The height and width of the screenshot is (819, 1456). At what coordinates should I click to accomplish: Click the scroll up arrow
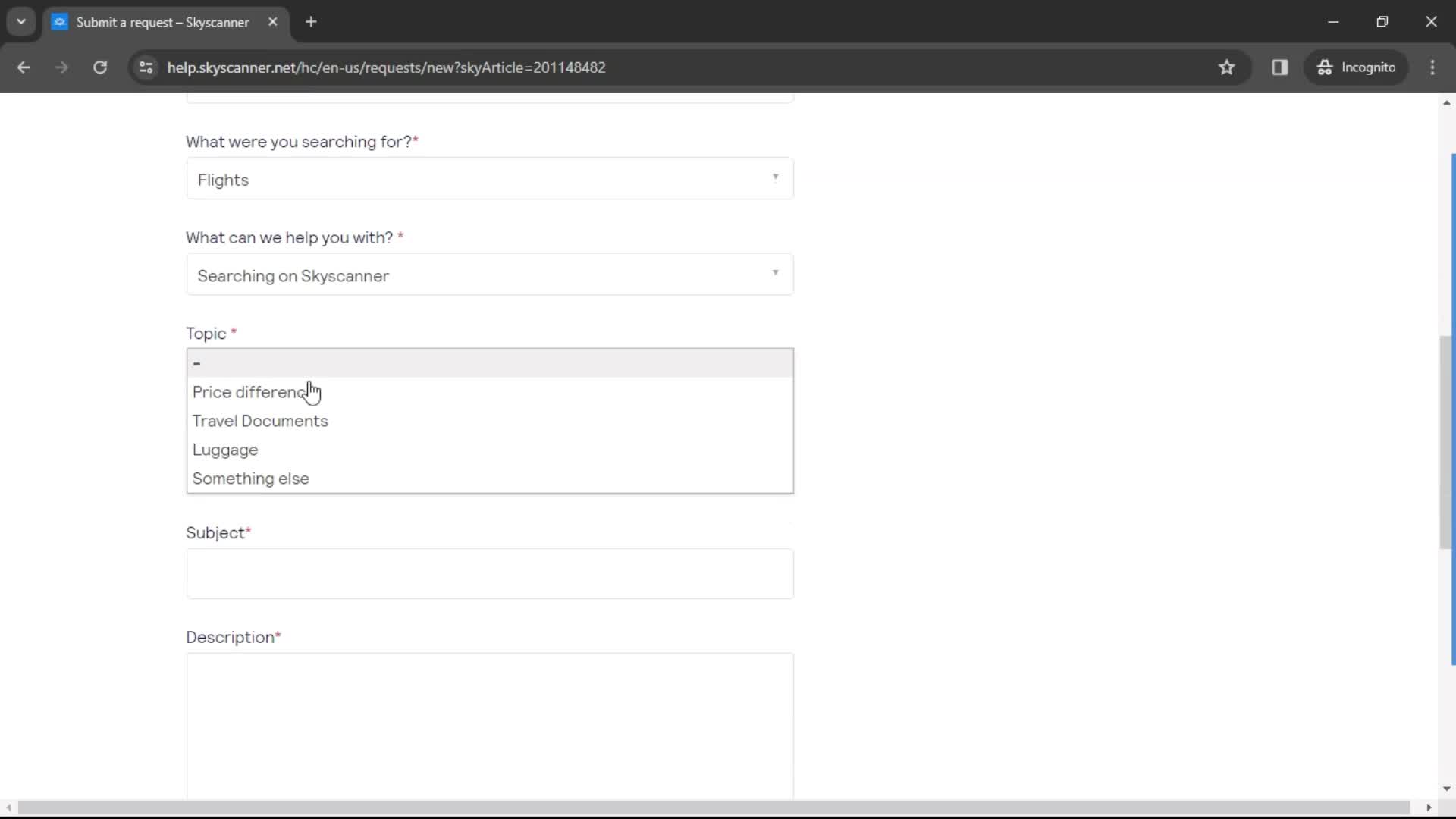click(1446, 102)
